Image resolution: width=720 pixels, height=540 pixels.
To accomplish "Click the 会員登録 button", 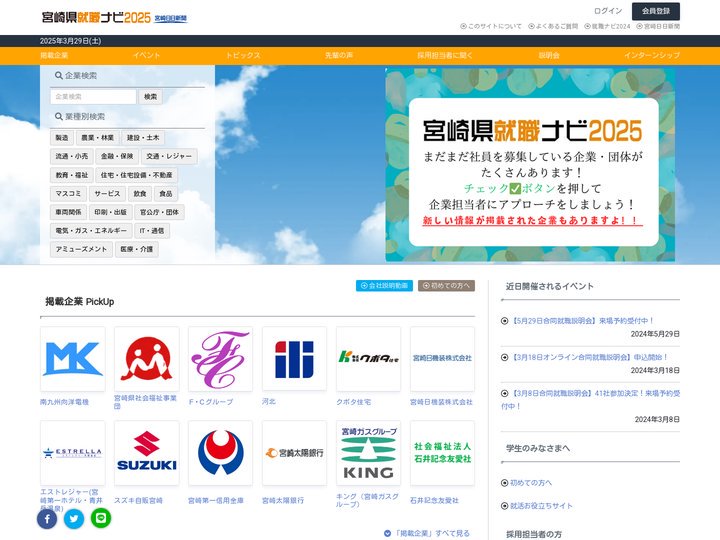I will click(x=656, y=11).
